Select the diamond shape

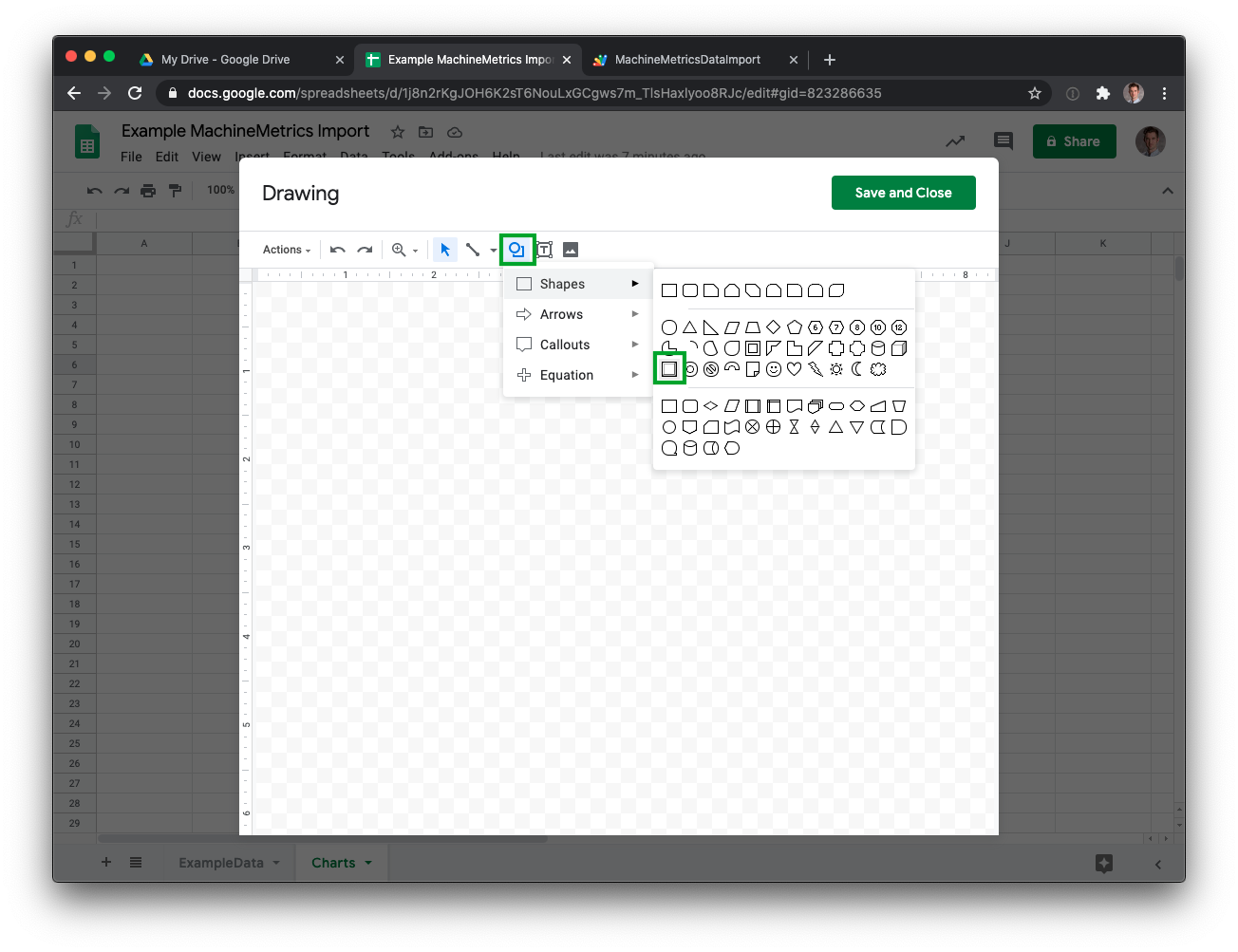[x=774, y=327]
